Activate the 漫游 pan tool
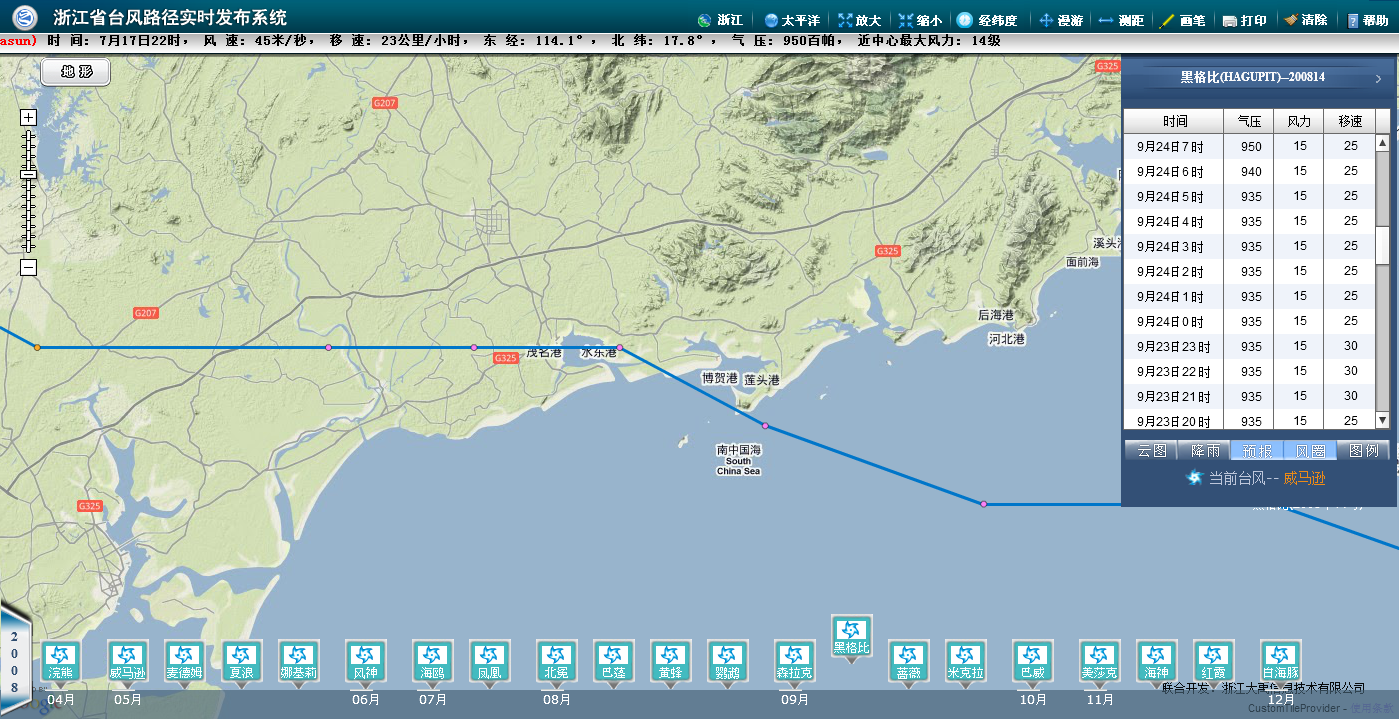The image size is (1399, 719). click(1060, 20)
